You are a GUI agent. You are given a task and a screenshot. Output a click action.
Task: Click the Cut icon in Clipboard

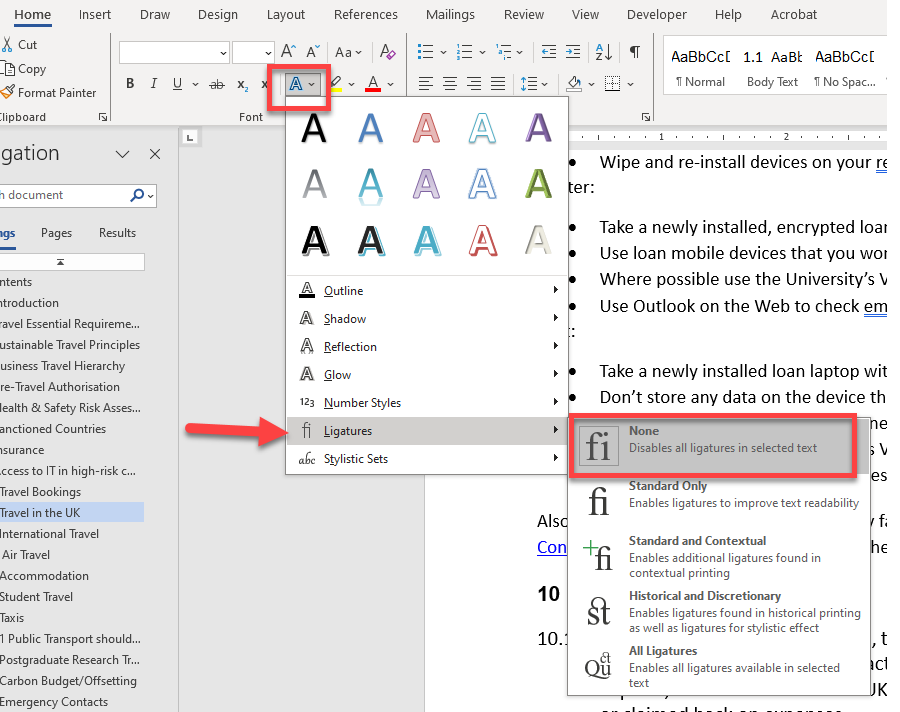pos(20,45)
